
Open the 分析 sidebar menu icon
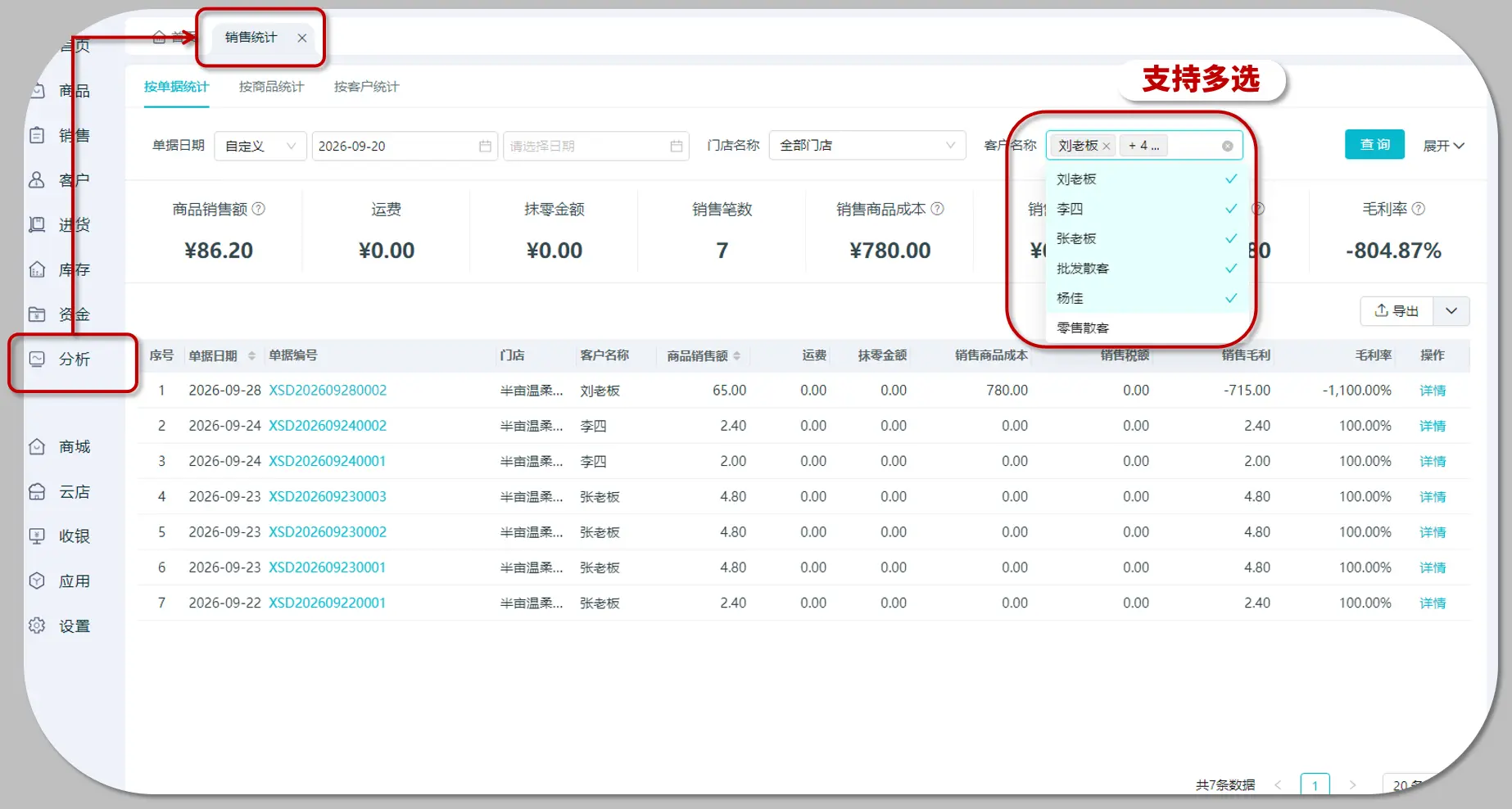(x=37, y=359)
